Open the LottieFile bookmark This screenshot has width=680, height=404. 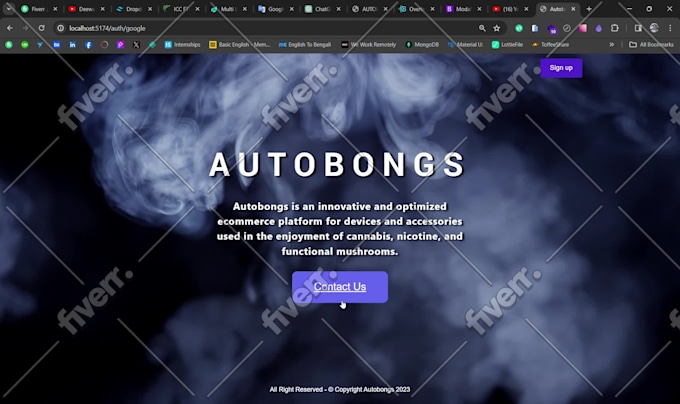(507, 45)
